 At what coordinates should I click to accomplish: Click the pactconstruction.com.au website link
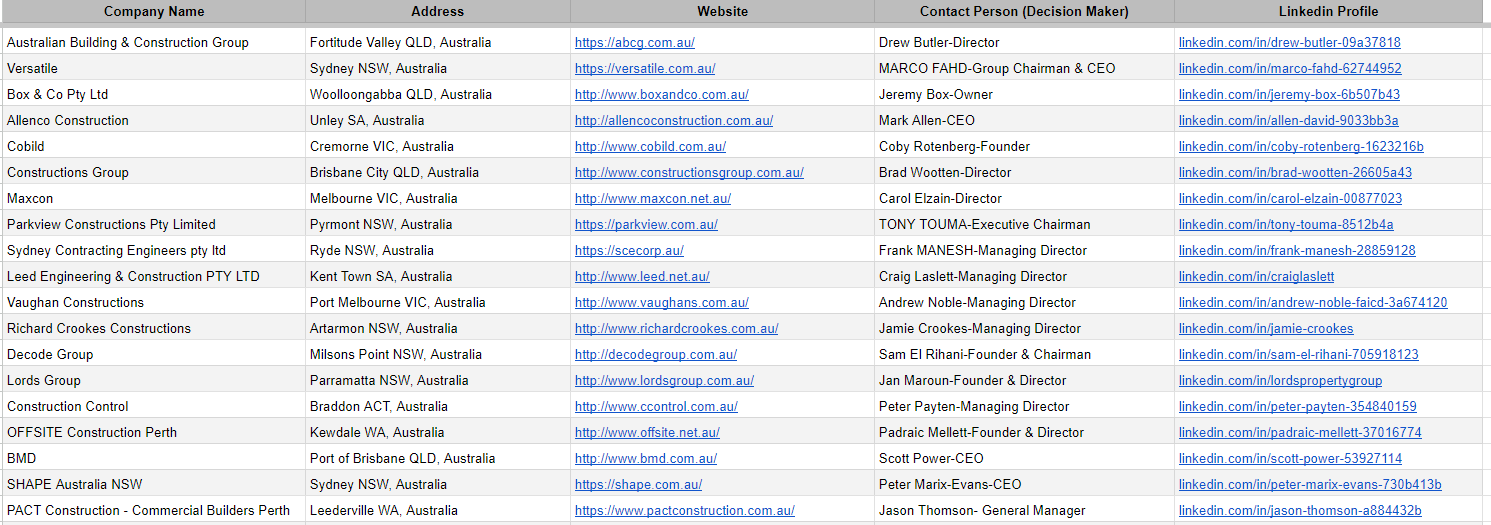tap(684, 511)
